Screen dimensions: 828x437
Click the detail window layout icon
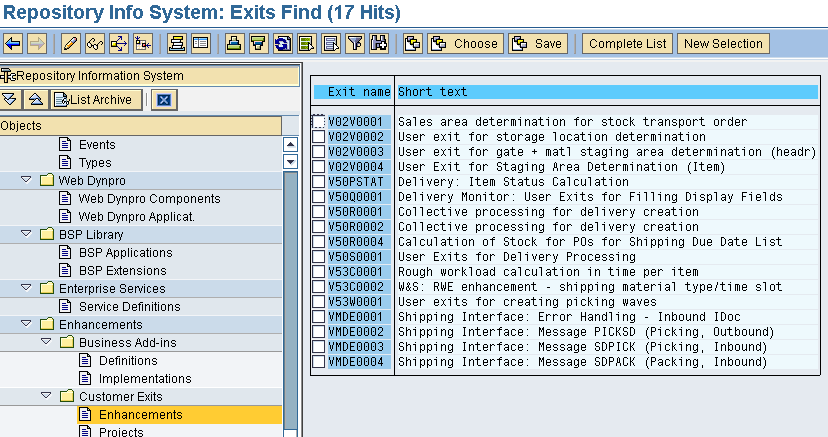[201, 44]
